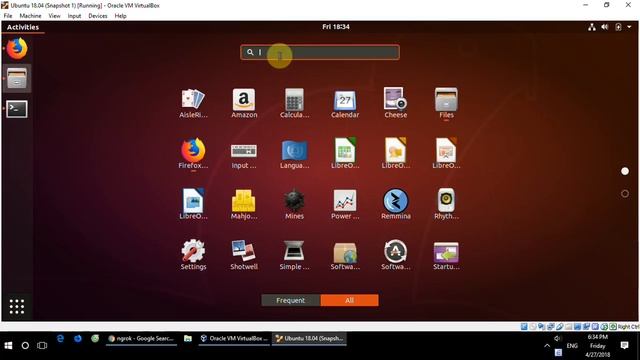Viewport: 640px width, 360px height.
Task: Click Firefox in the Ubuntu dock
Action: 17,49
